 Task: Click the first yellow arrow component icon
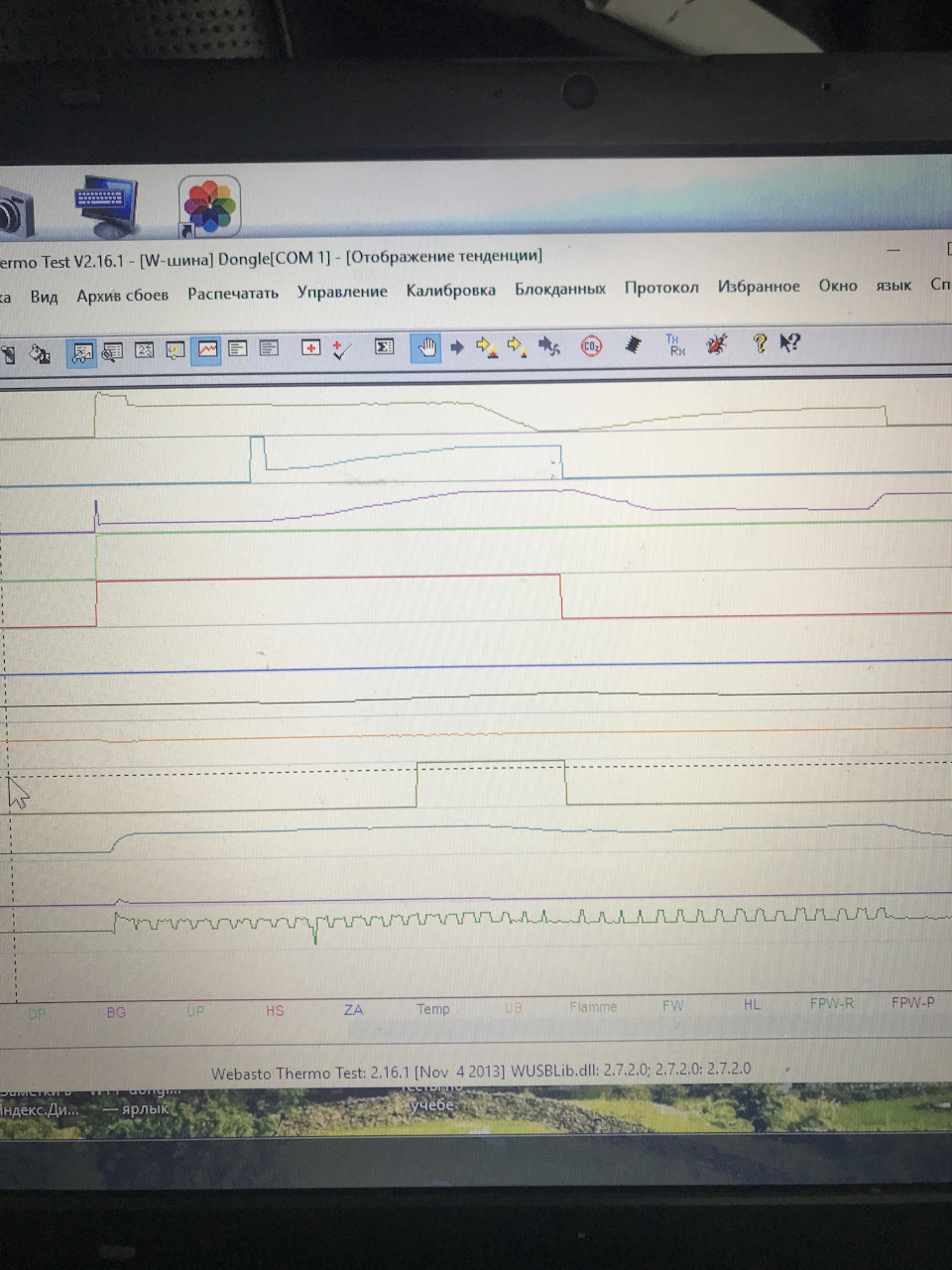coord(487,347)
